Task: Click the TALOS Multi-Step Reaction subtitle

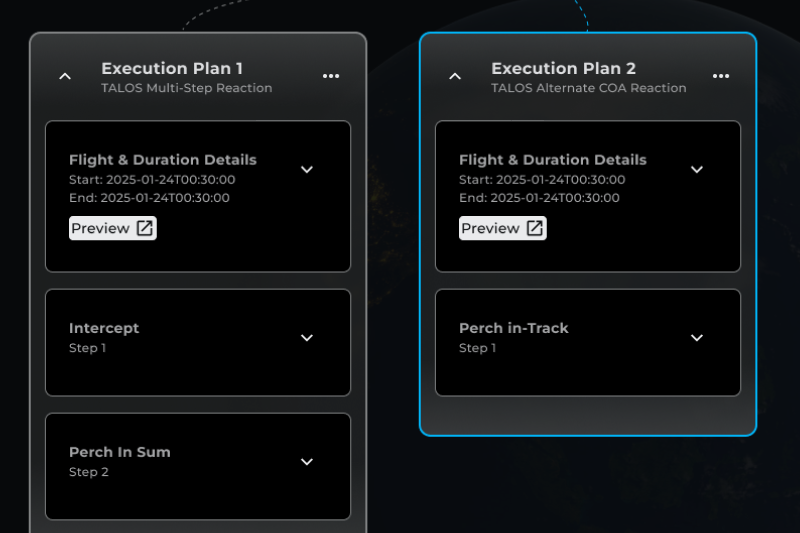Action: pyautogui.click(x=187, y=88)
